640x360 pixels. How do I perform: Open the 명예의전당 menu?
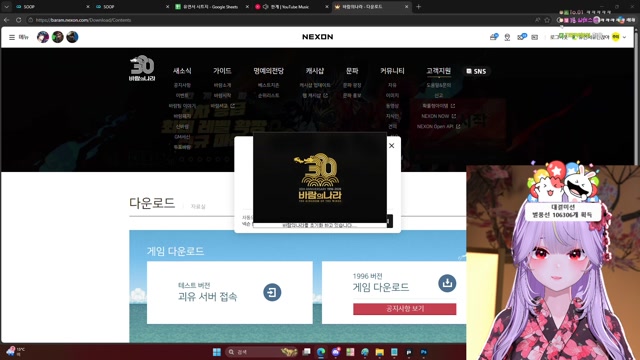pyautogui.click(x=268, y=71)
